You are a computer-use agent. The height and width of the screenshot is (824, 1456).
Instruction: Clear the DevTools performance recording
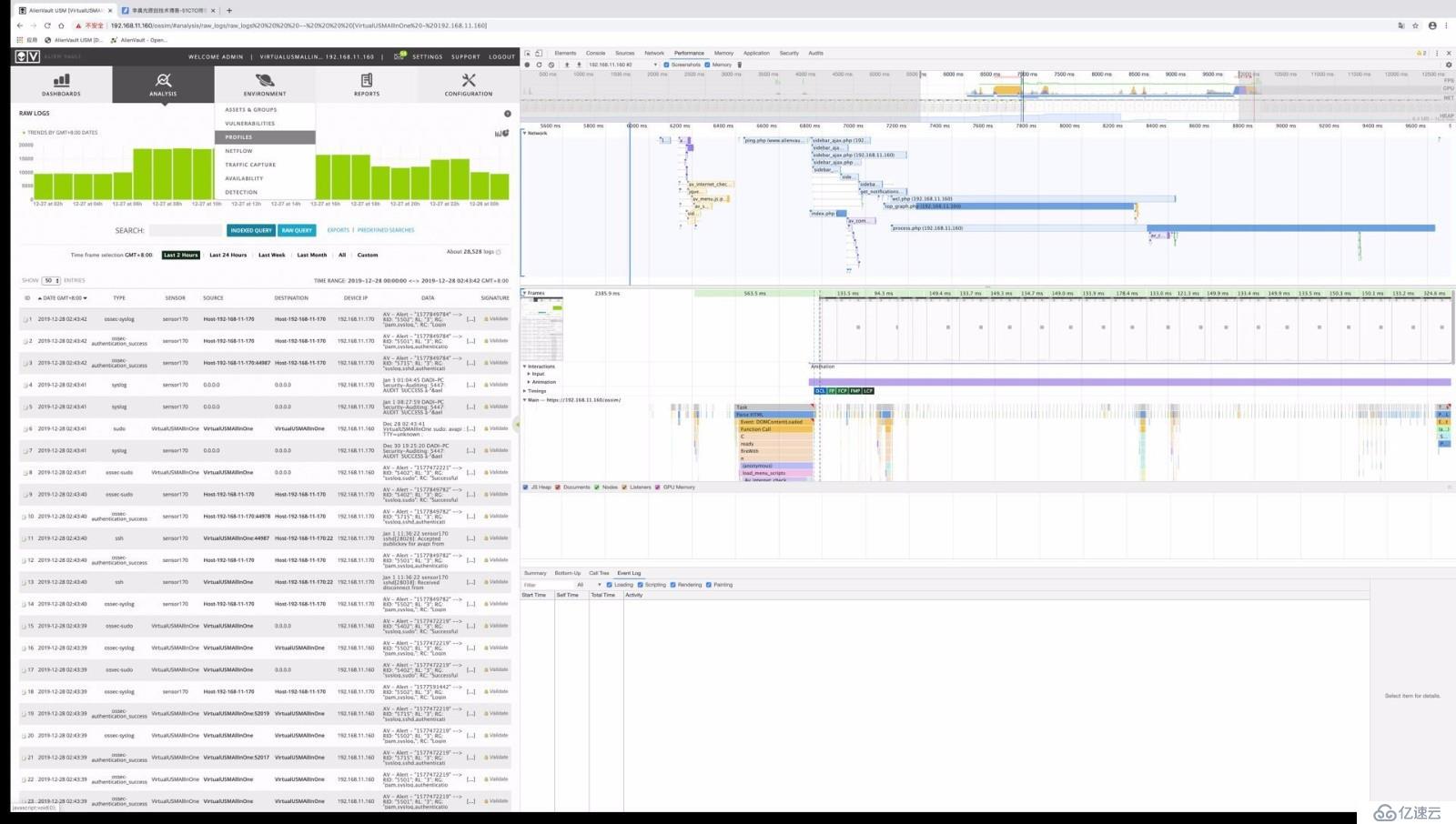(551, 65)
